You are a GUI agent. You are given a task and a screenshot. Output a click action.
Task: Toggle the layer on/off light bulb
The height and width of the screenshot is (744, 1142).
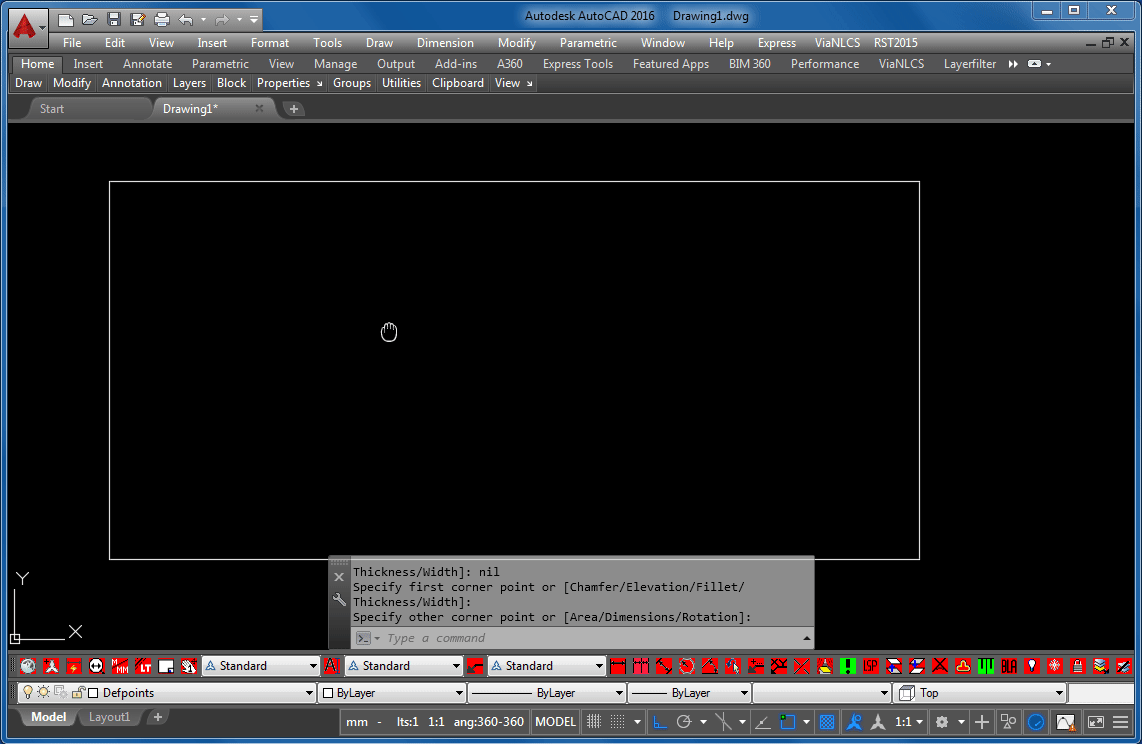point(28,692)
